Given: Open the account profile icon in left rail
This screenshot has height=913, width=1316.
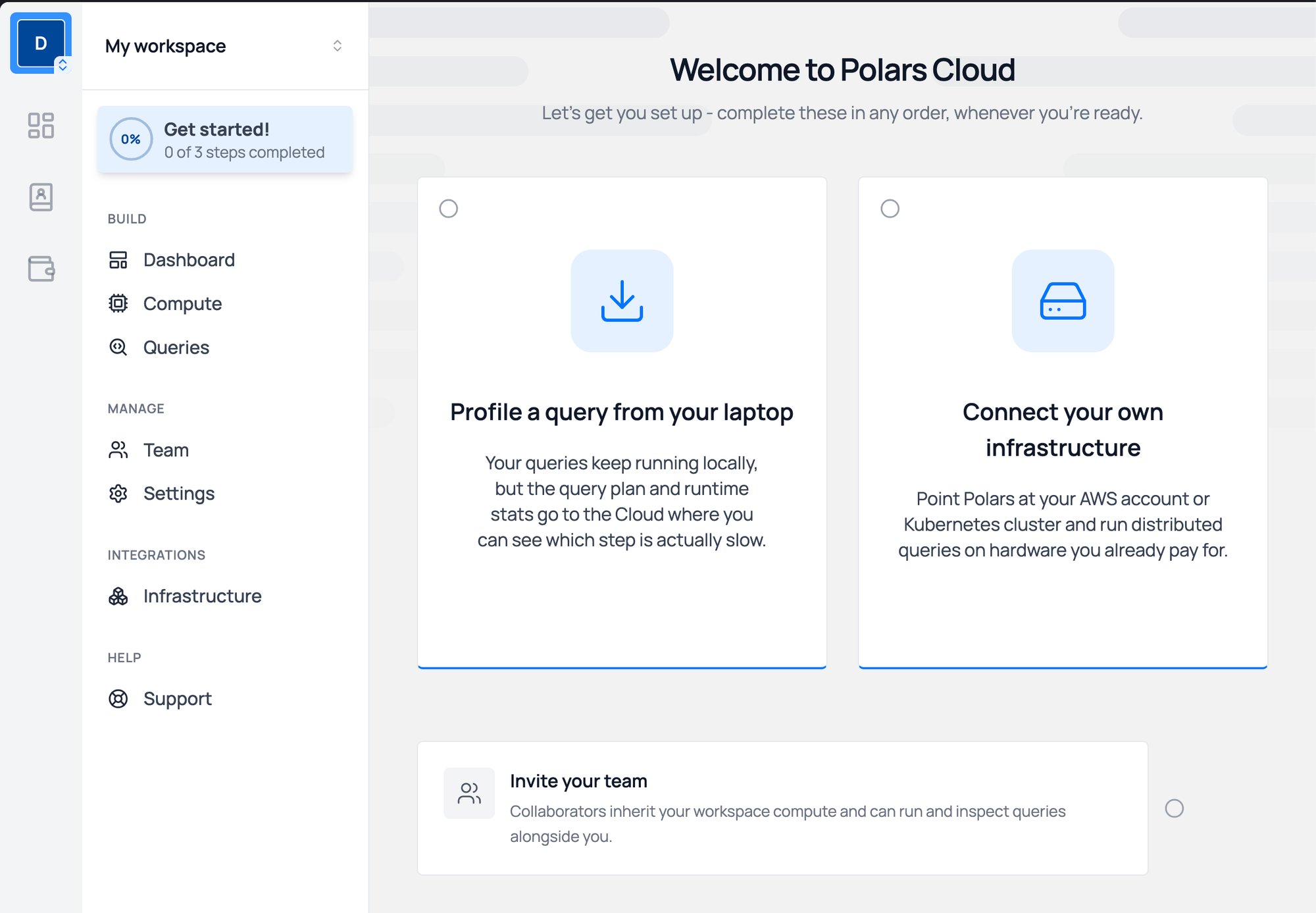Looking at the screenshot, I should (x=41, y=197).
